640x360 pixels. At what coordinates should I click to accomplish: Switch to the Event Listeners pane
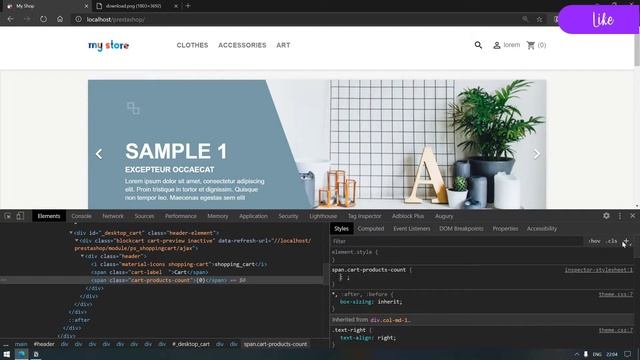[x=411, y=229]
